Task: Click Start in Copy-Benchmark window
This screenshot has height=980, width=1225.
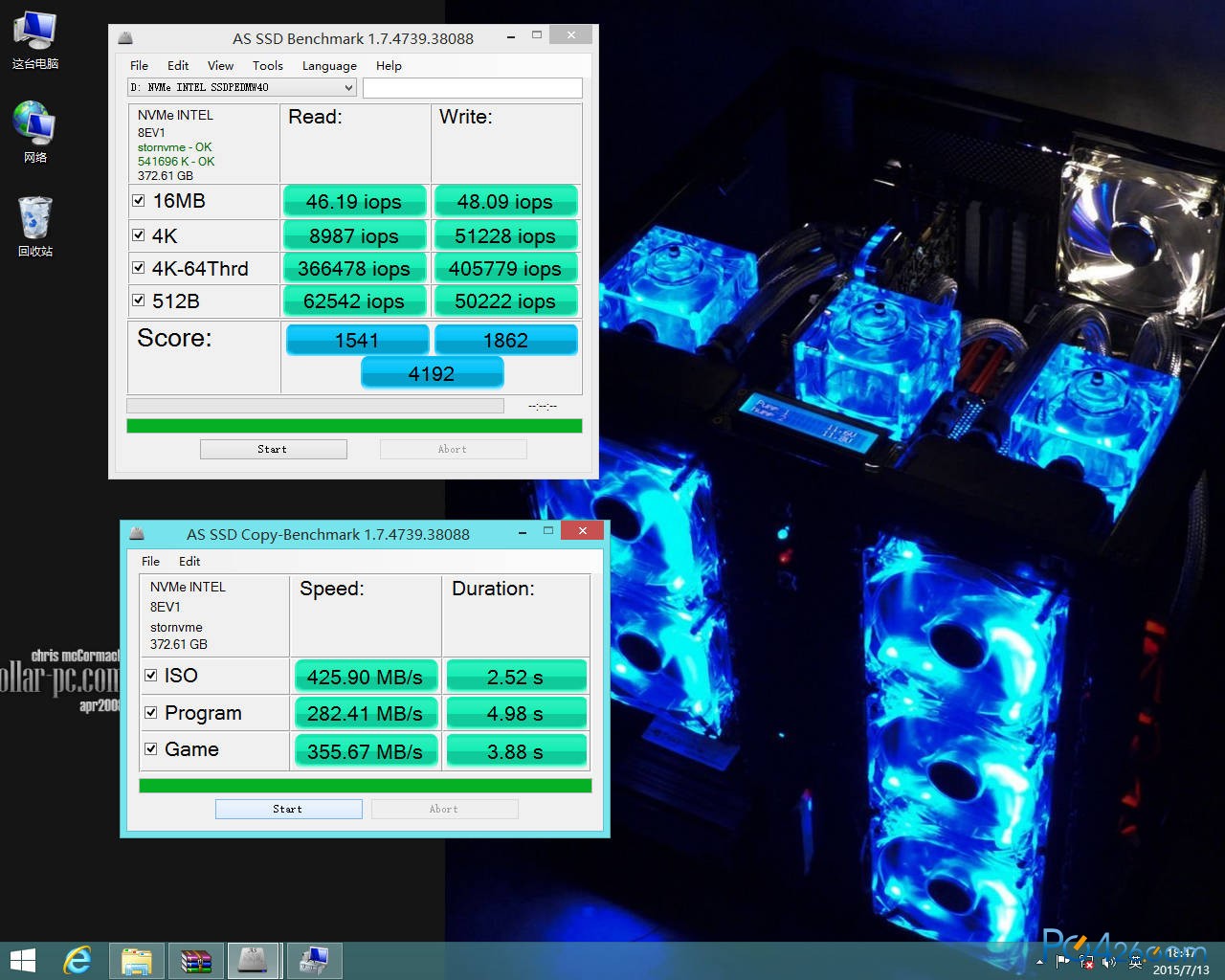Action: click(x=288, y=809)
